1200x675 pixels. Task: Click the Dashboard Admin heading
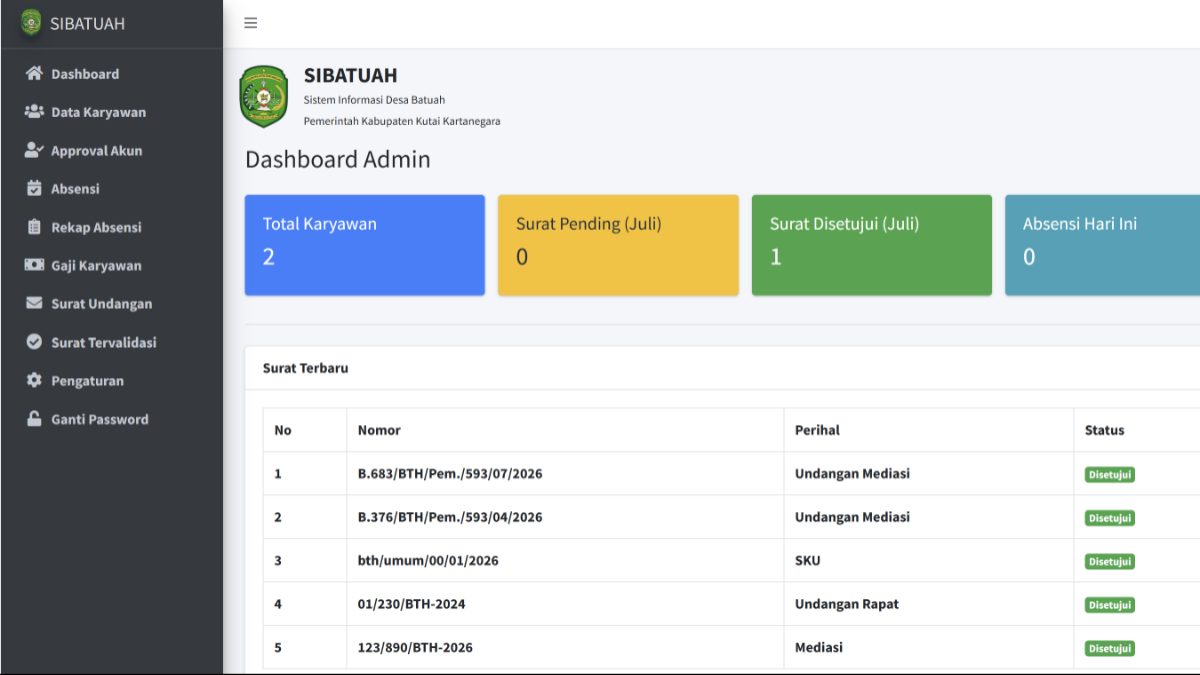coord(338,160)
